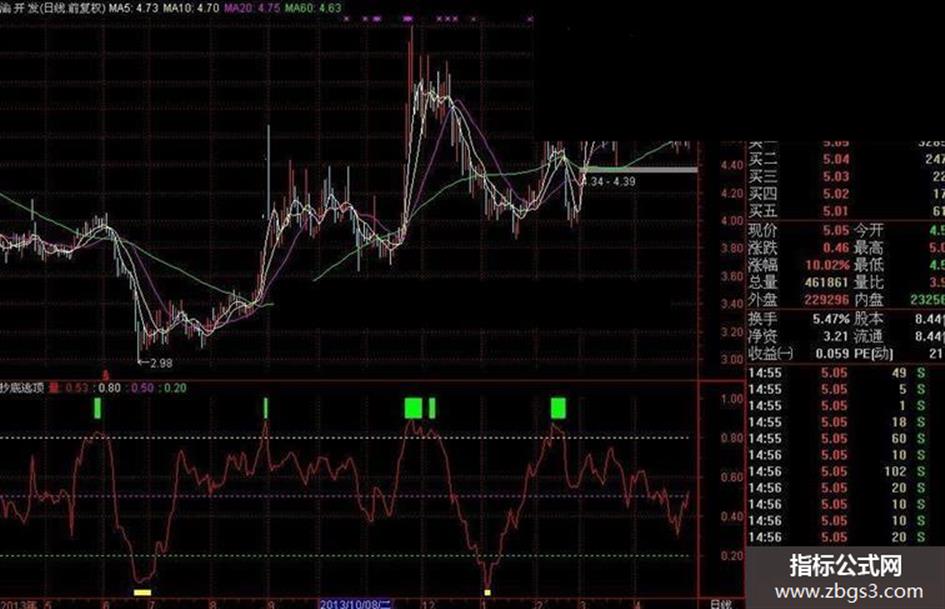Select the 买三 5.03 bid row
The width and height of the screenshot is (945, 609).
[846, 177]
